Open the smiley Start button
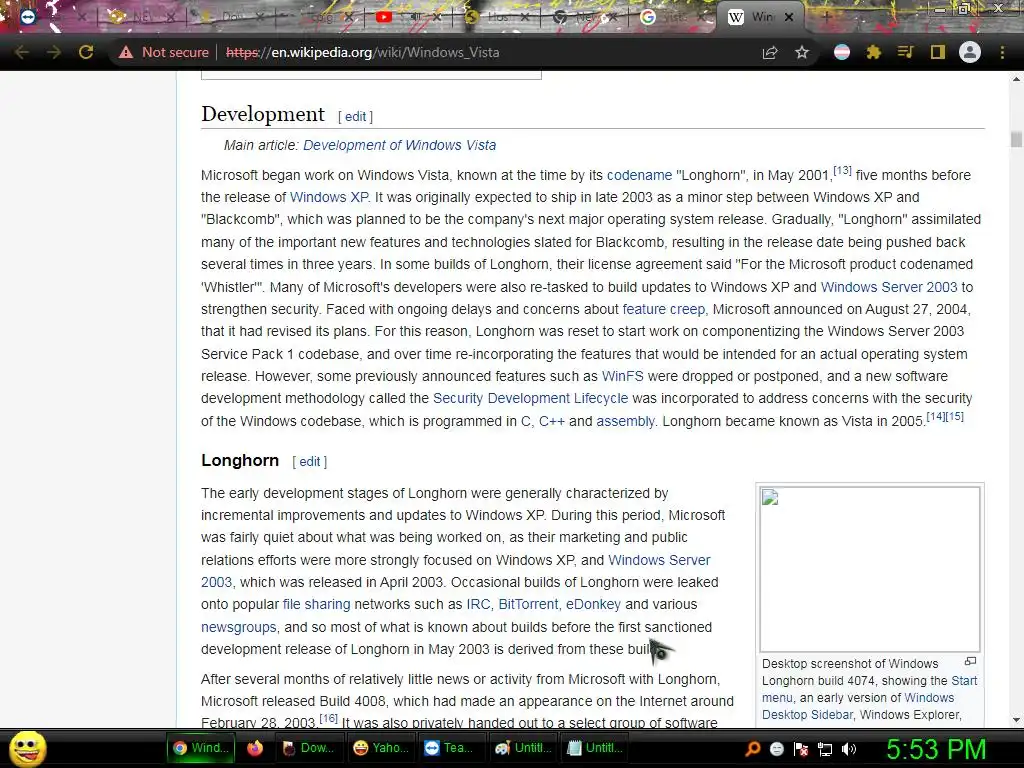The image size is (1024, 768). click(x=27, y=748)
